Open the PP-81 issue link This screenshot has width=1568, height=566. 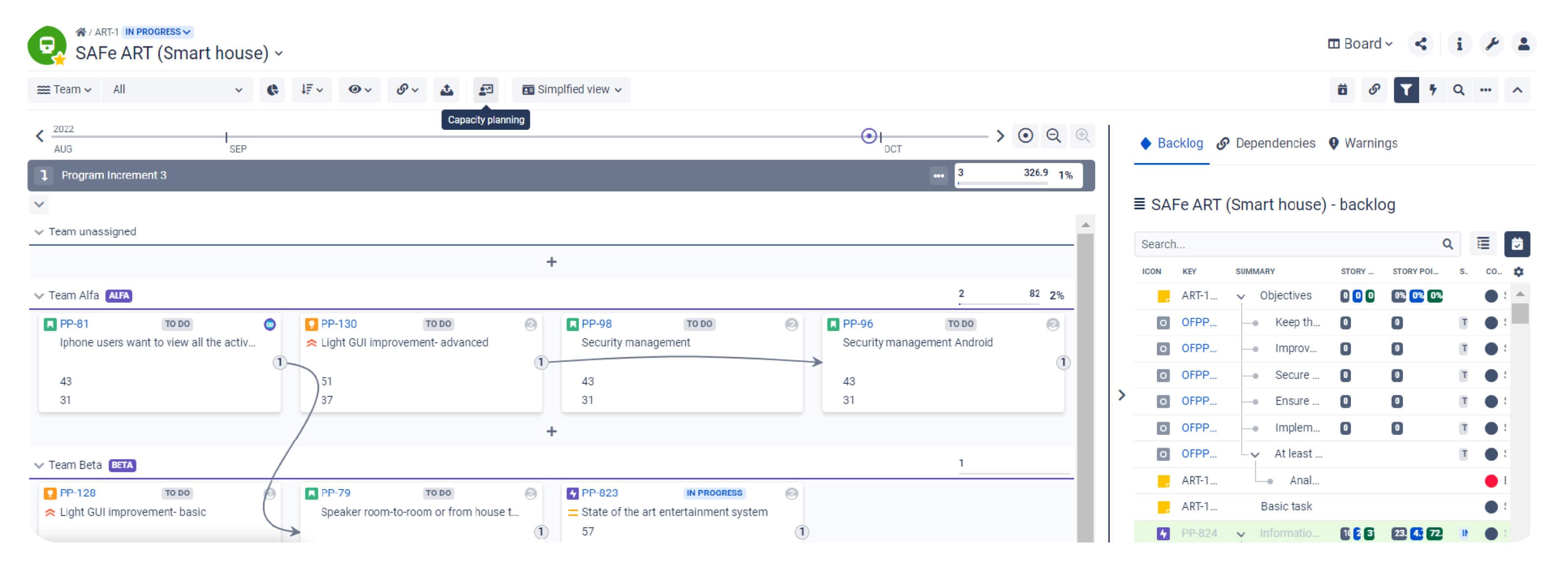[74, 324]
